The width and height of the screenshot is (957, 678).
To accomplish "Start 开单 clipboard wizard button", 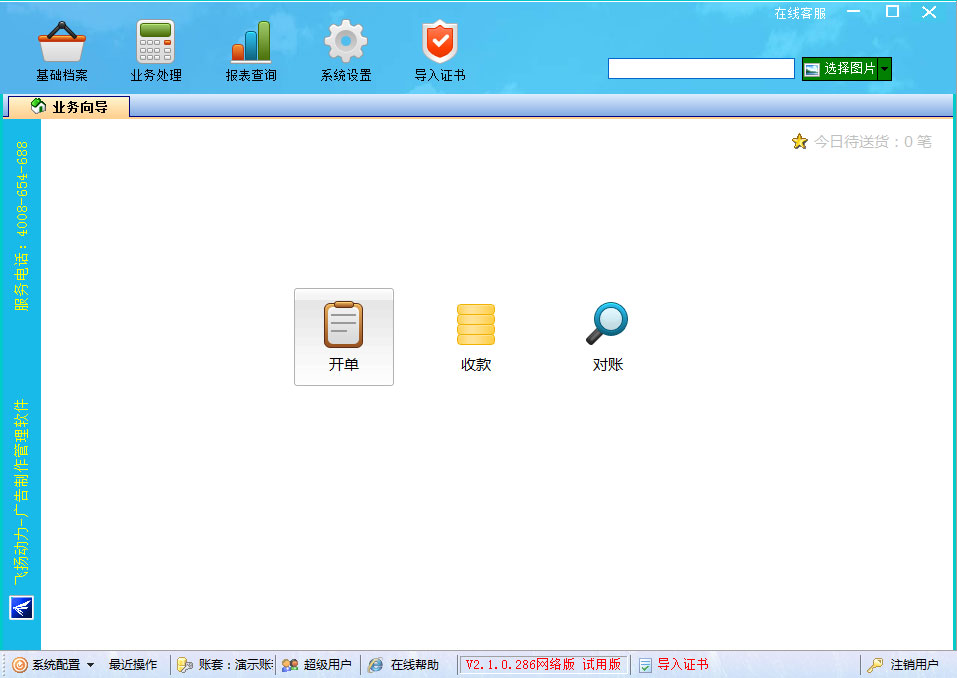I will pos(343,337).
